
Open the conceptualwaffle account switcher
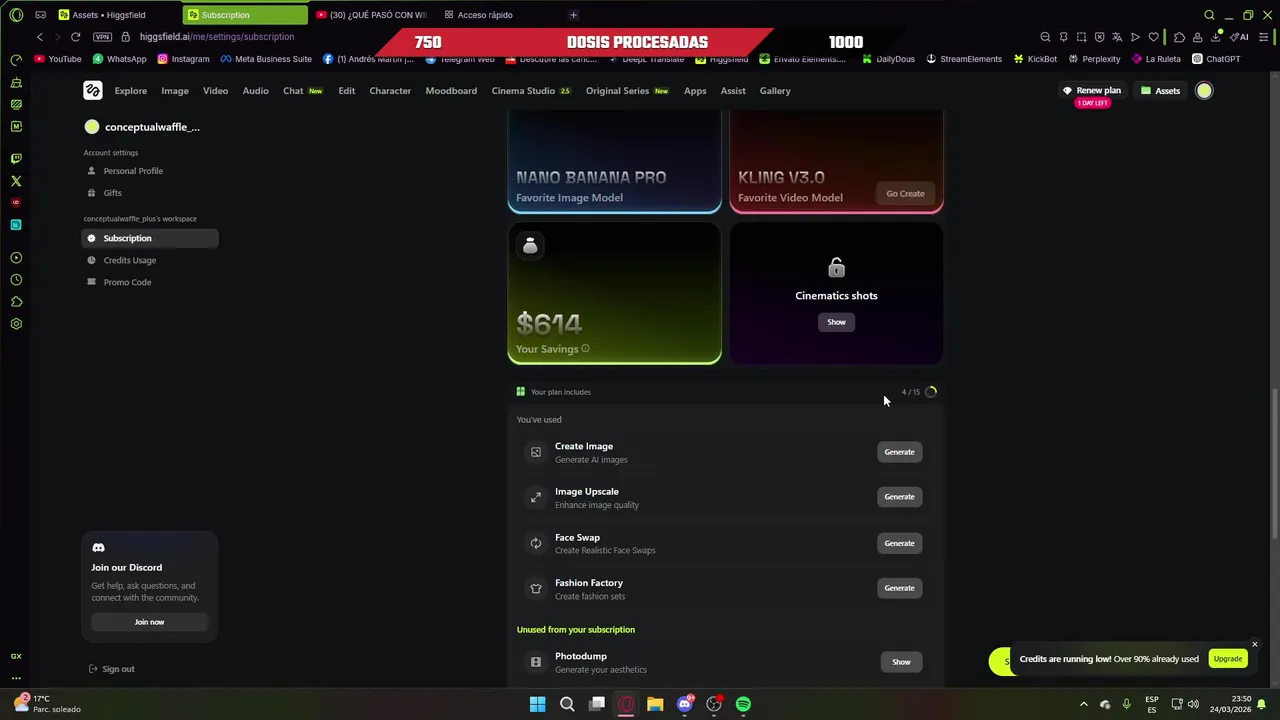tap(142, 127)
